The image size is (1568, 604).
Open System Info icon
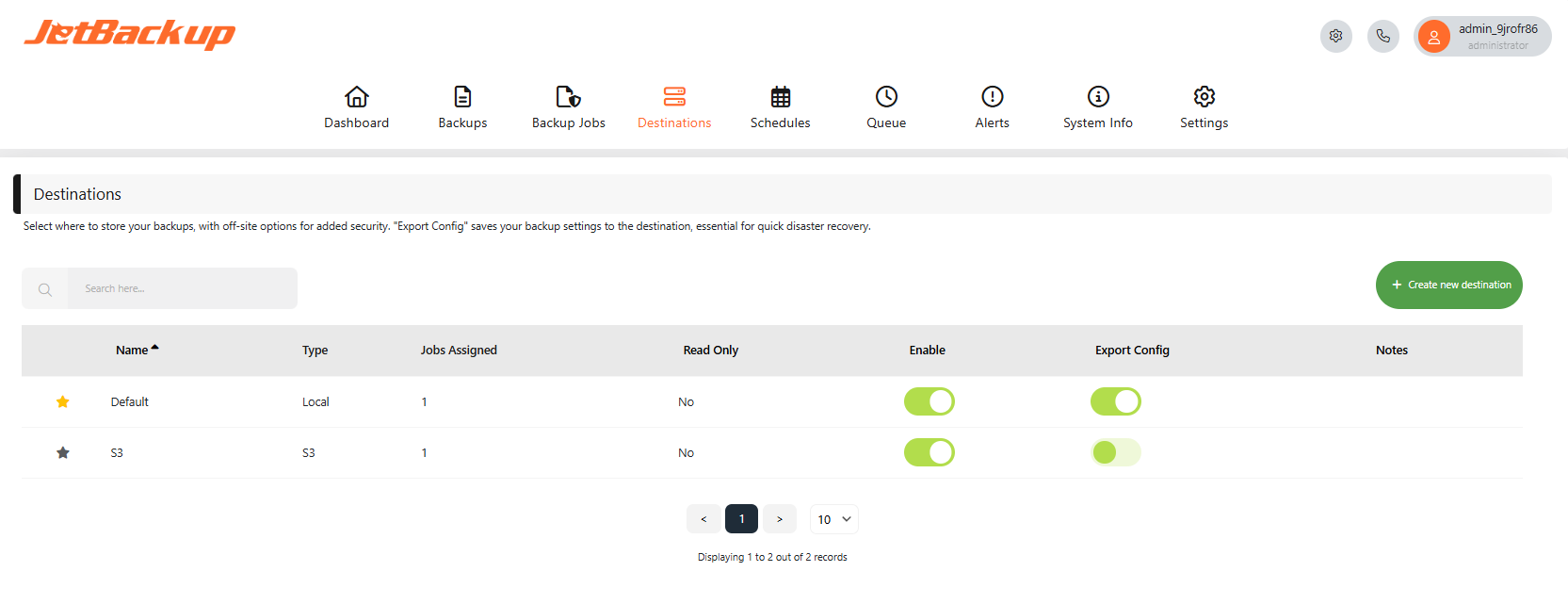pos(1098,97)
